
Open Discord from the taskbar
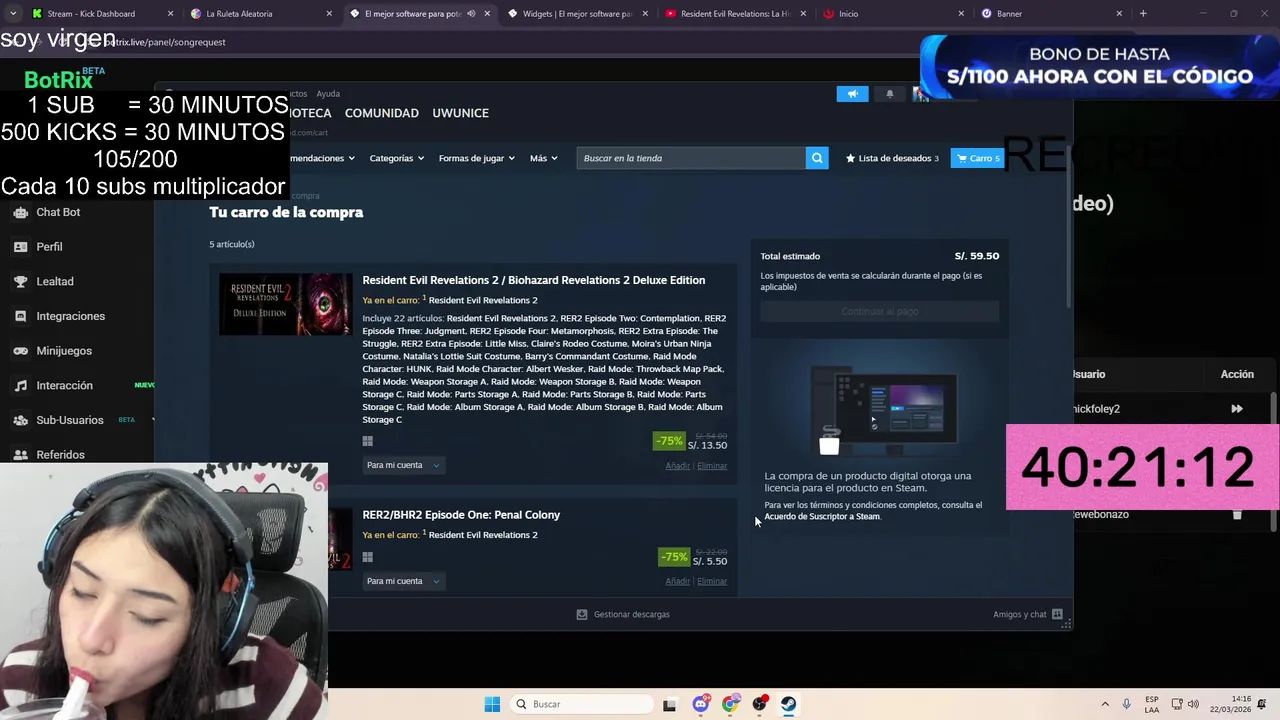(x=700, y=704)
